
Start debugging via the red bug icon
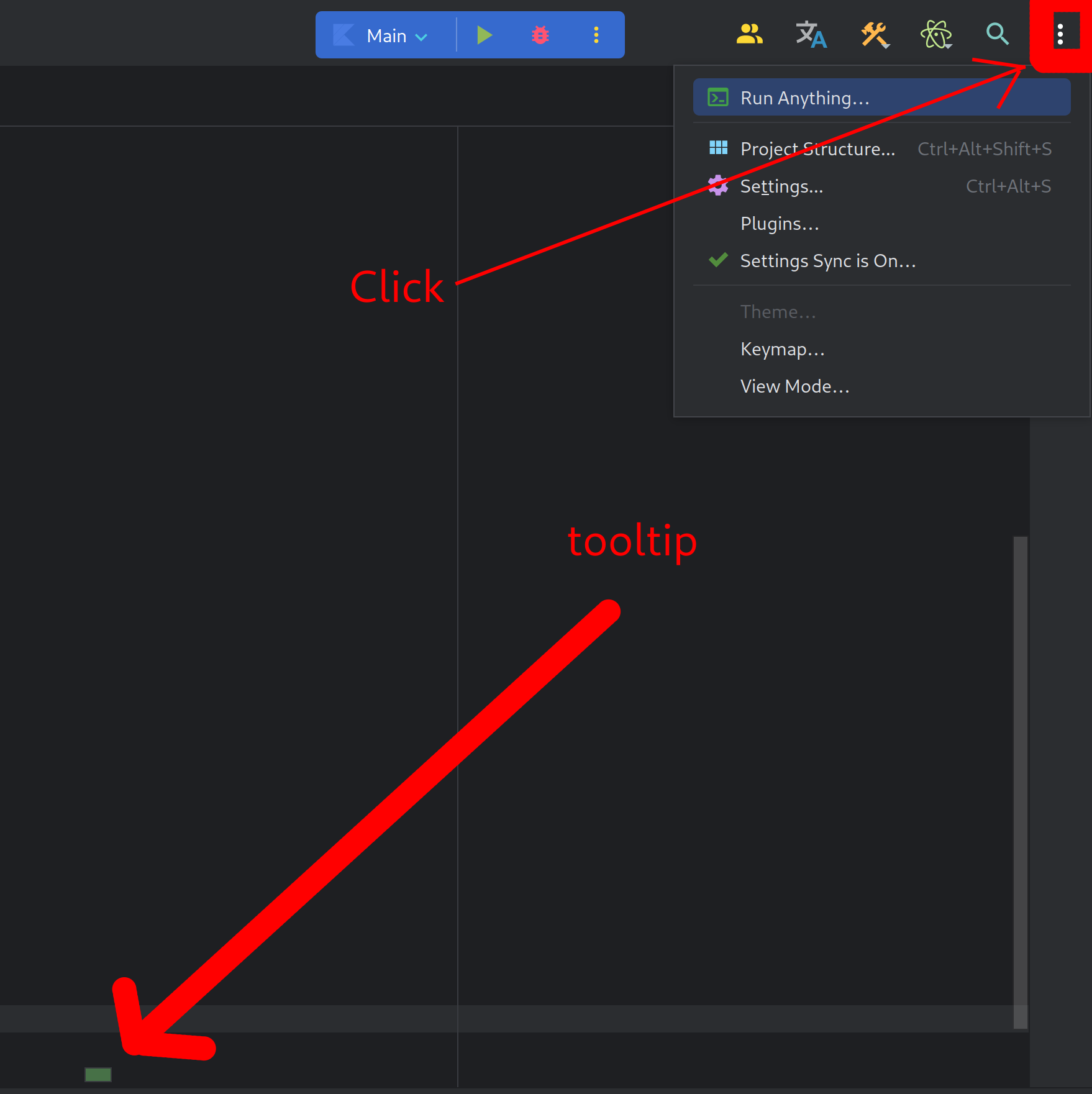tap(540, 35)
